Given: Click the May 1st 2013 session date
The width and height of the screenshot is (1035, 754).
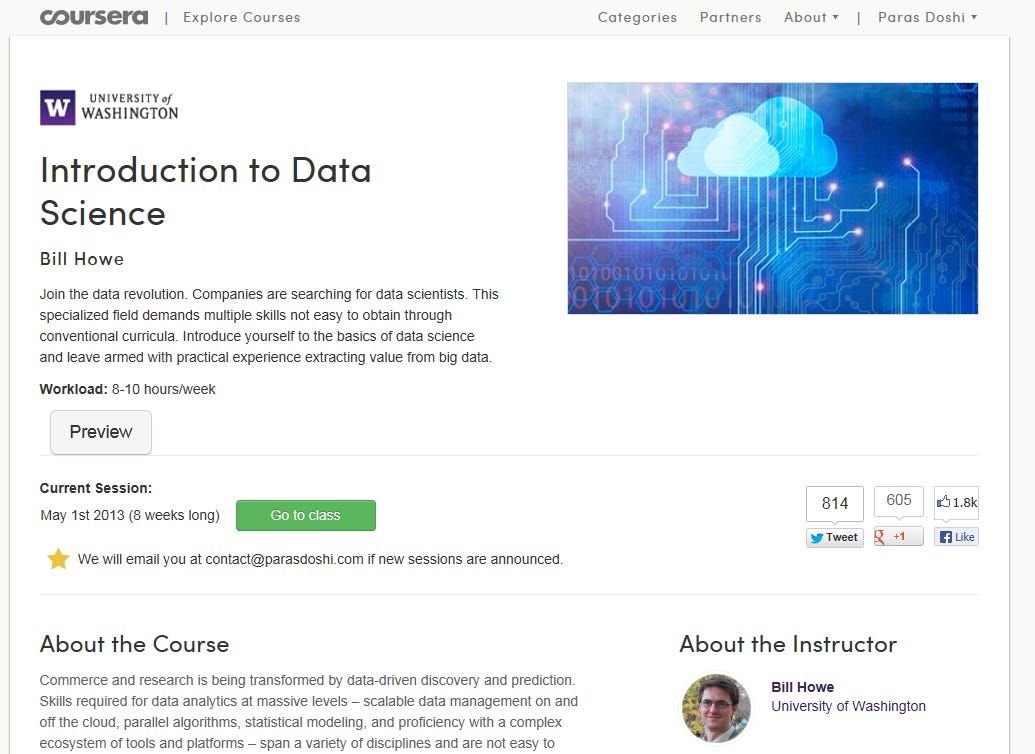Looking at the screenshot, I should (x=130, y=515).
